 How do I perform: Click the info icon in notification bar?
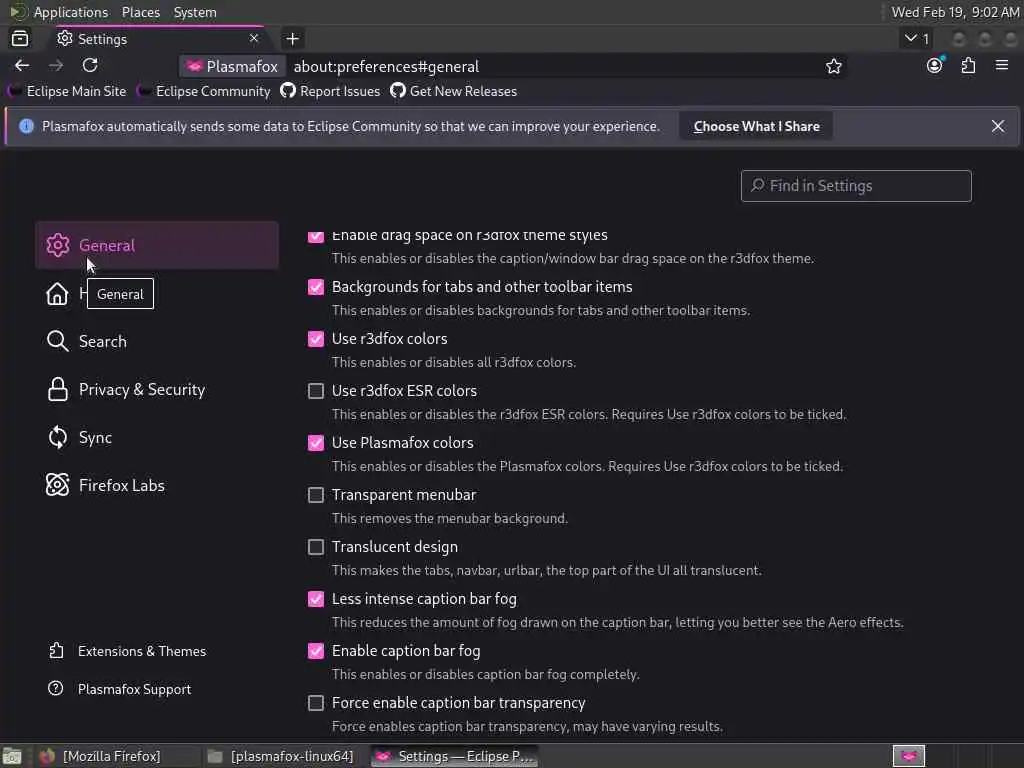pos(26,126)
